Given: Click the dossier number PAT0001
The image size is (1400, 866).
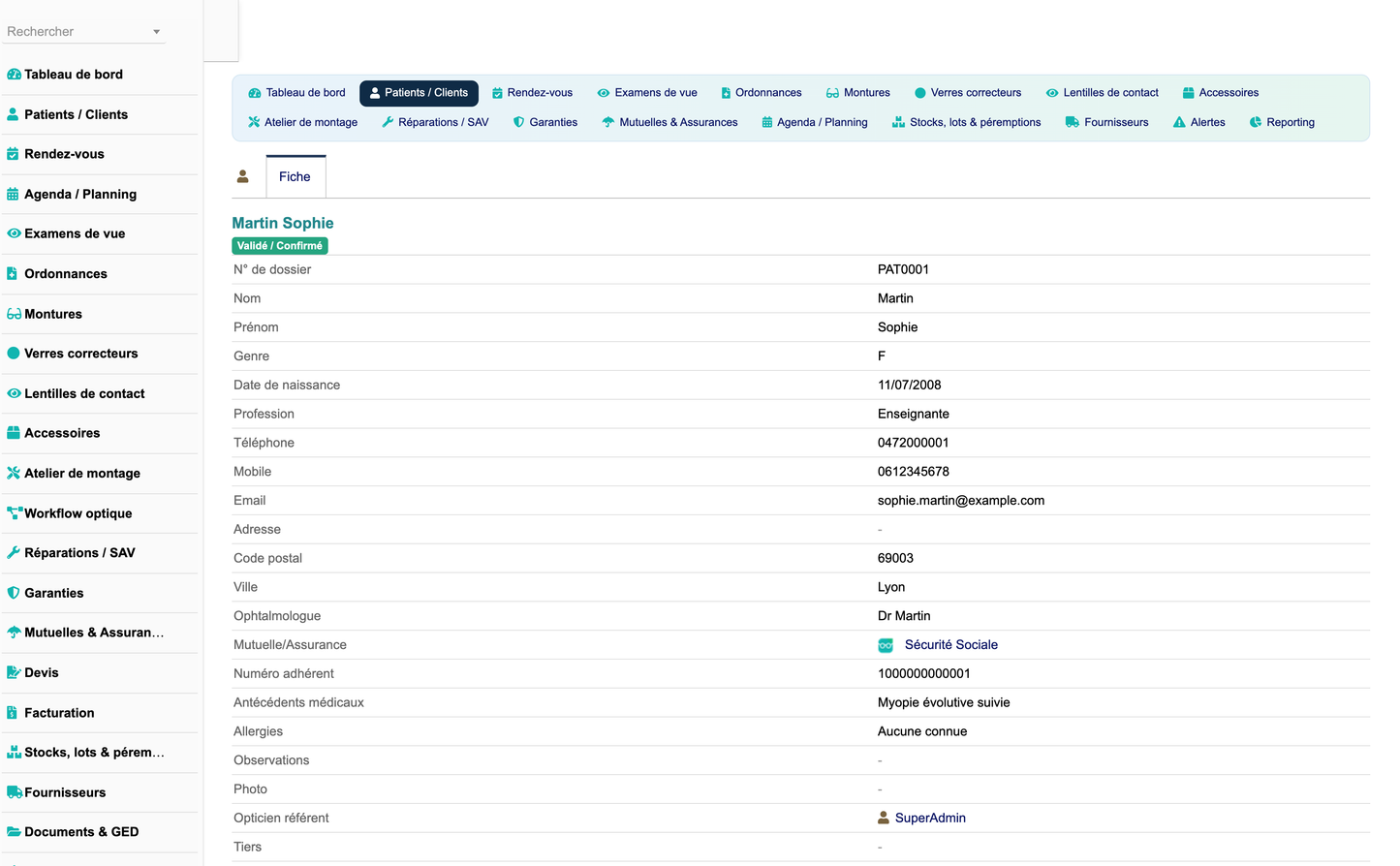Looking at the screenshot, I should [903, 269].
